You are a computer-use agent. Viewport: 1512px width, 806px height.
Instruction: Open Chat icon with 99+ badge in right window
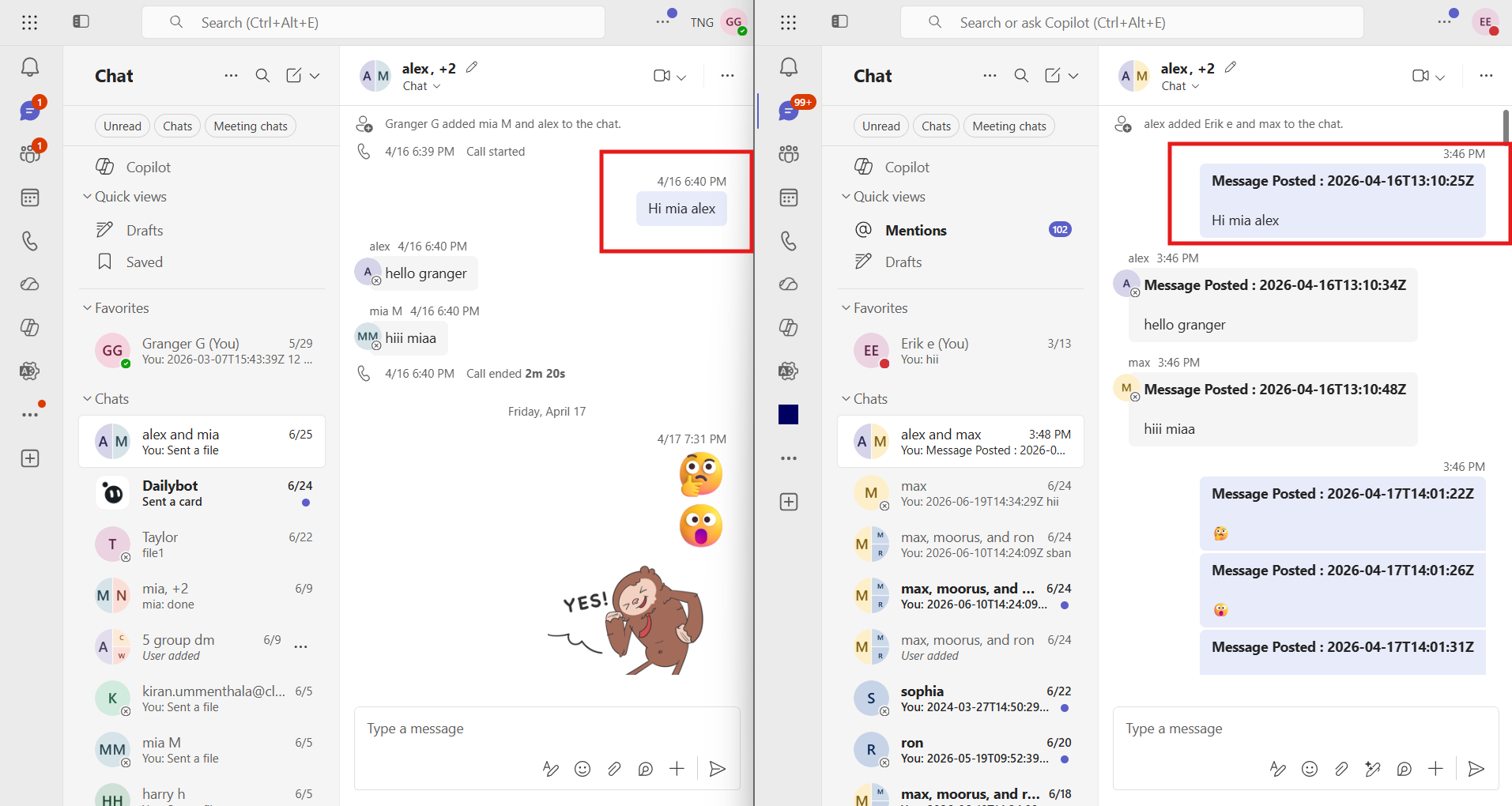point(789,111)
